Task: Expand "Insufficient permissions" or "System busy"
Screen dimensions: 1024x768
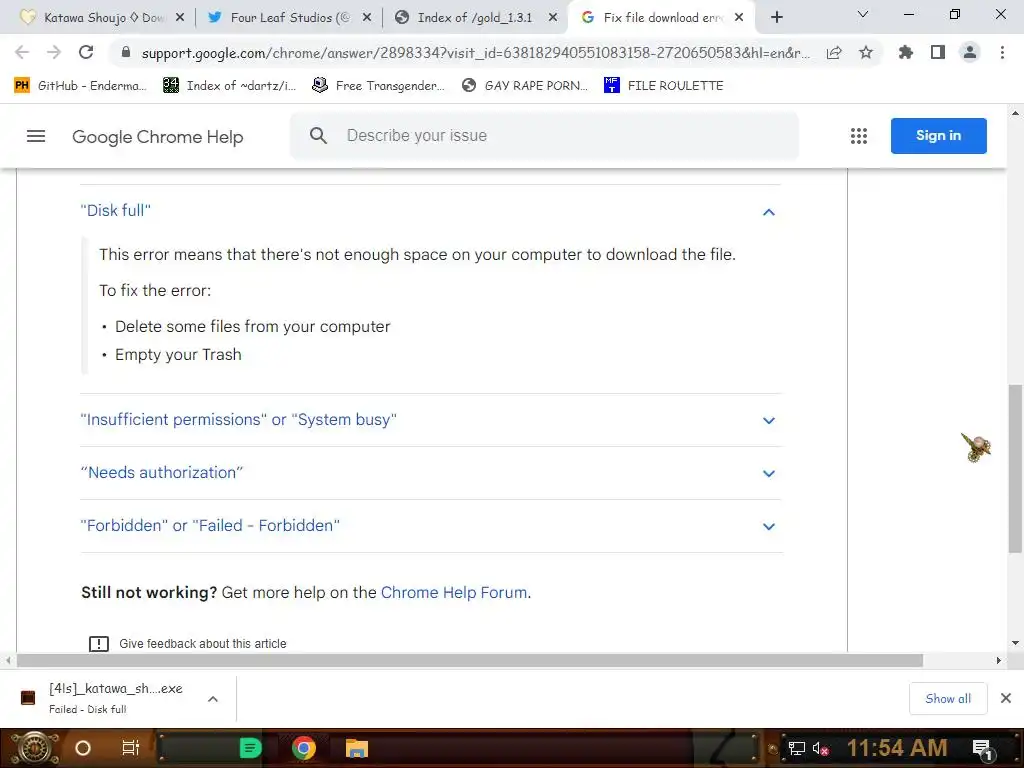Action: tap(769, 421)
